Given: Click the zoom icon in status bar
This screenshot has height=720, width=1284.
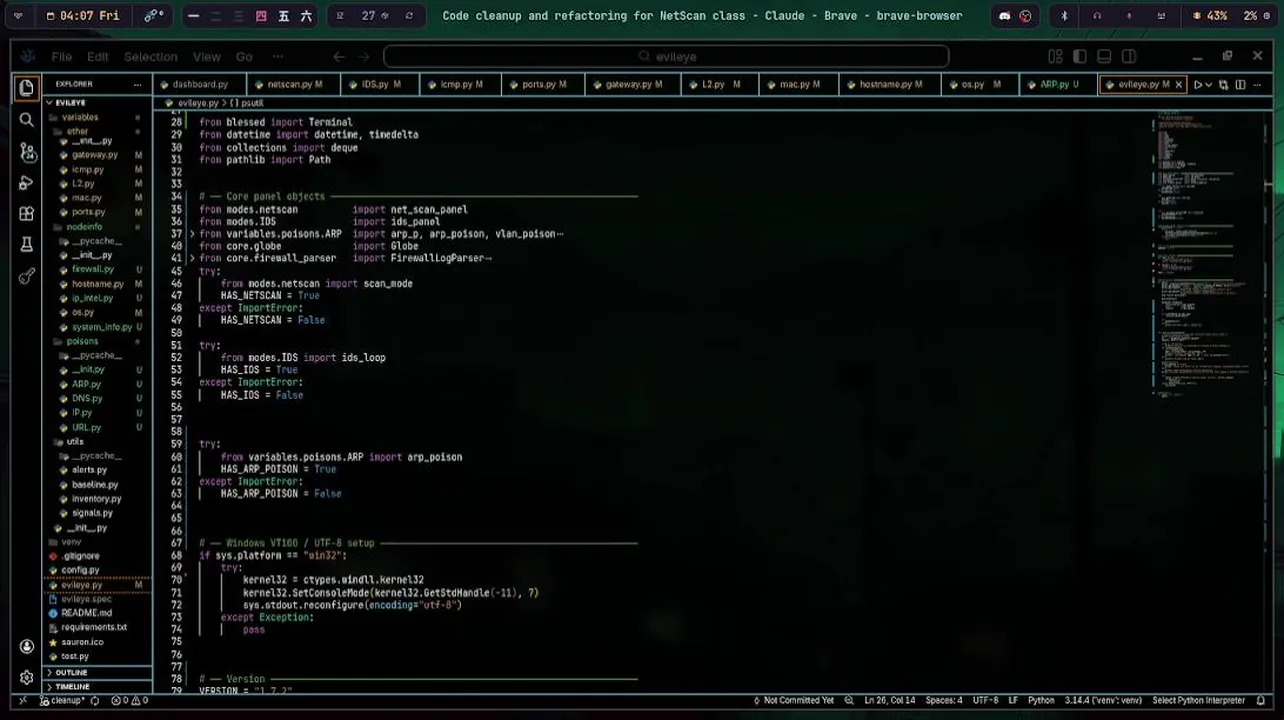Looking at the screenshot, I should (x=849, y=700).
